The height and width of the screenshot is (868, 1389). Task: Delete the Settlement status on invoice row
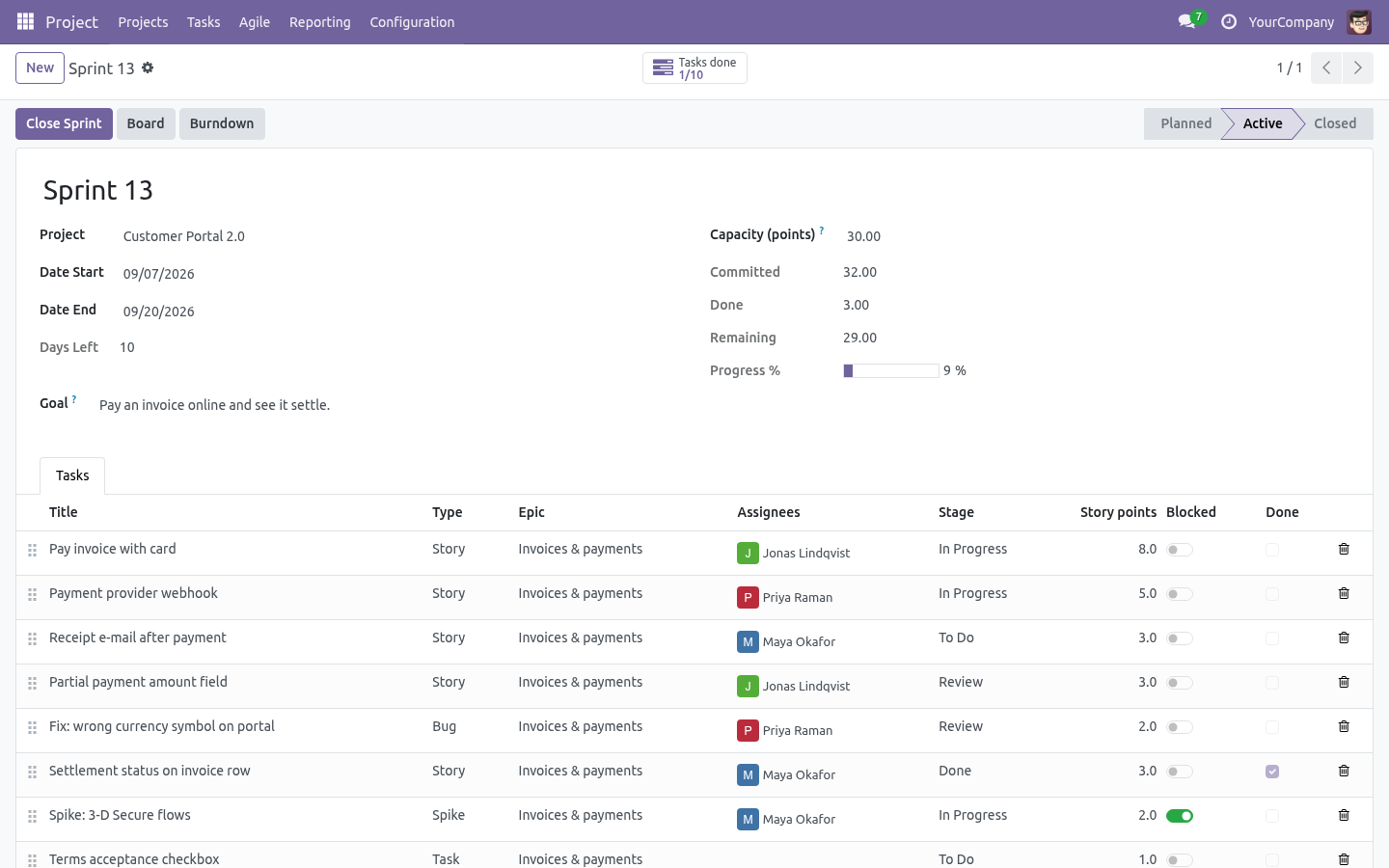click(x=1344, y=771)
